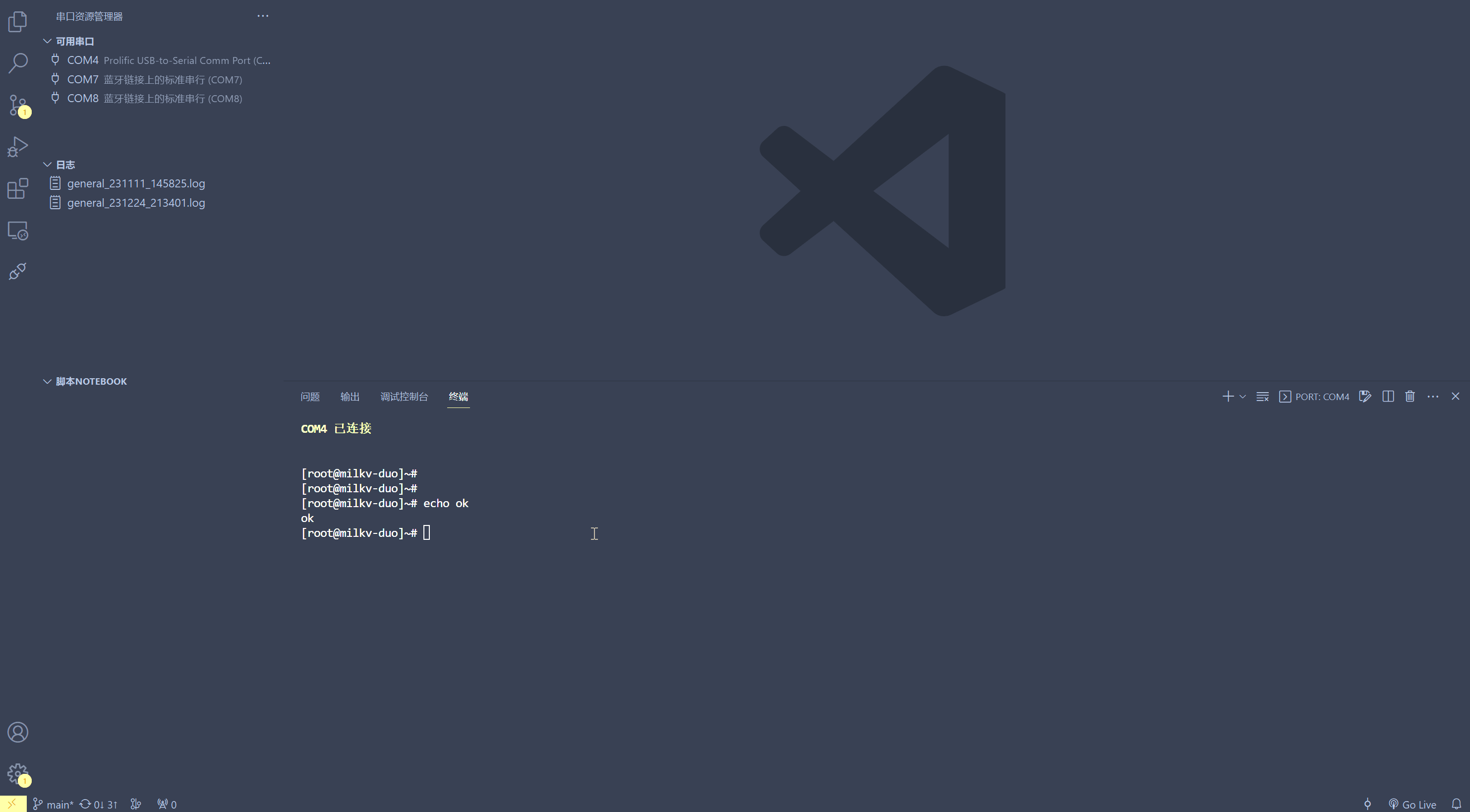Open general_231224_213401.log file
The height and width of the screenshot is (812, 1470).
tap(136, 203)
